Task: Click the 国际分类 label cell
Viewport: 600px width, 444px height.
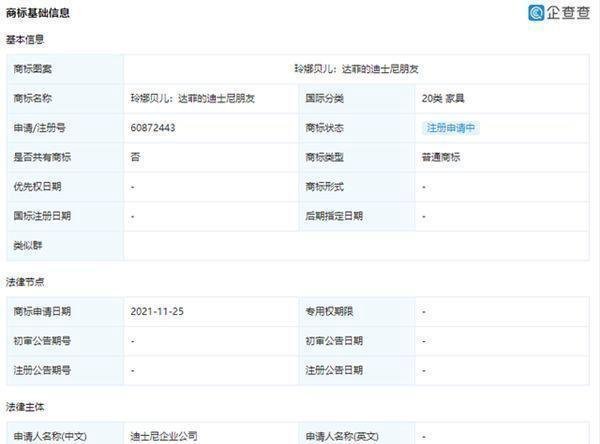Action: pos(357,98)
